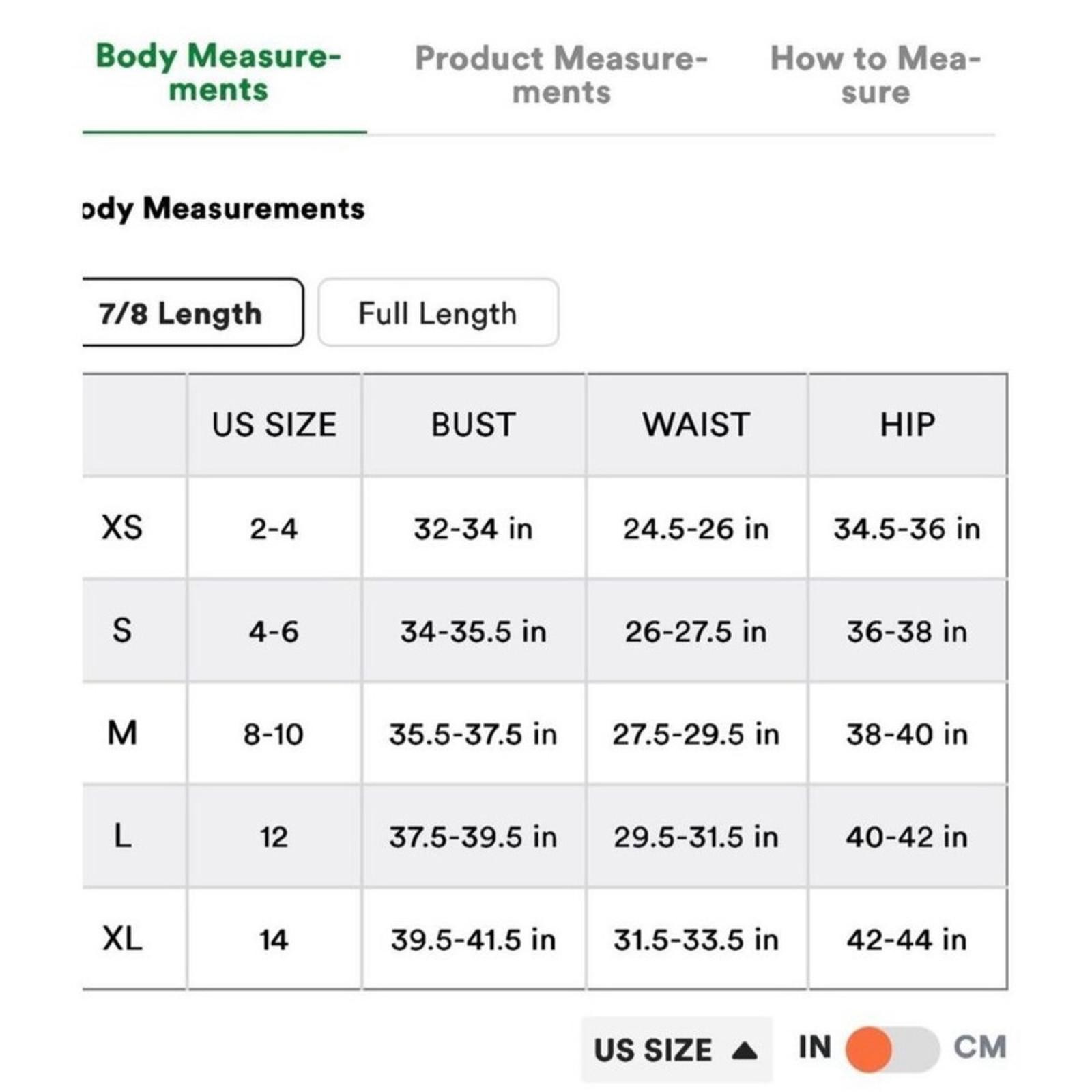Open the How to Measure tab
The width and height of the screenshot is (1092, 1092).
[875, 75]
